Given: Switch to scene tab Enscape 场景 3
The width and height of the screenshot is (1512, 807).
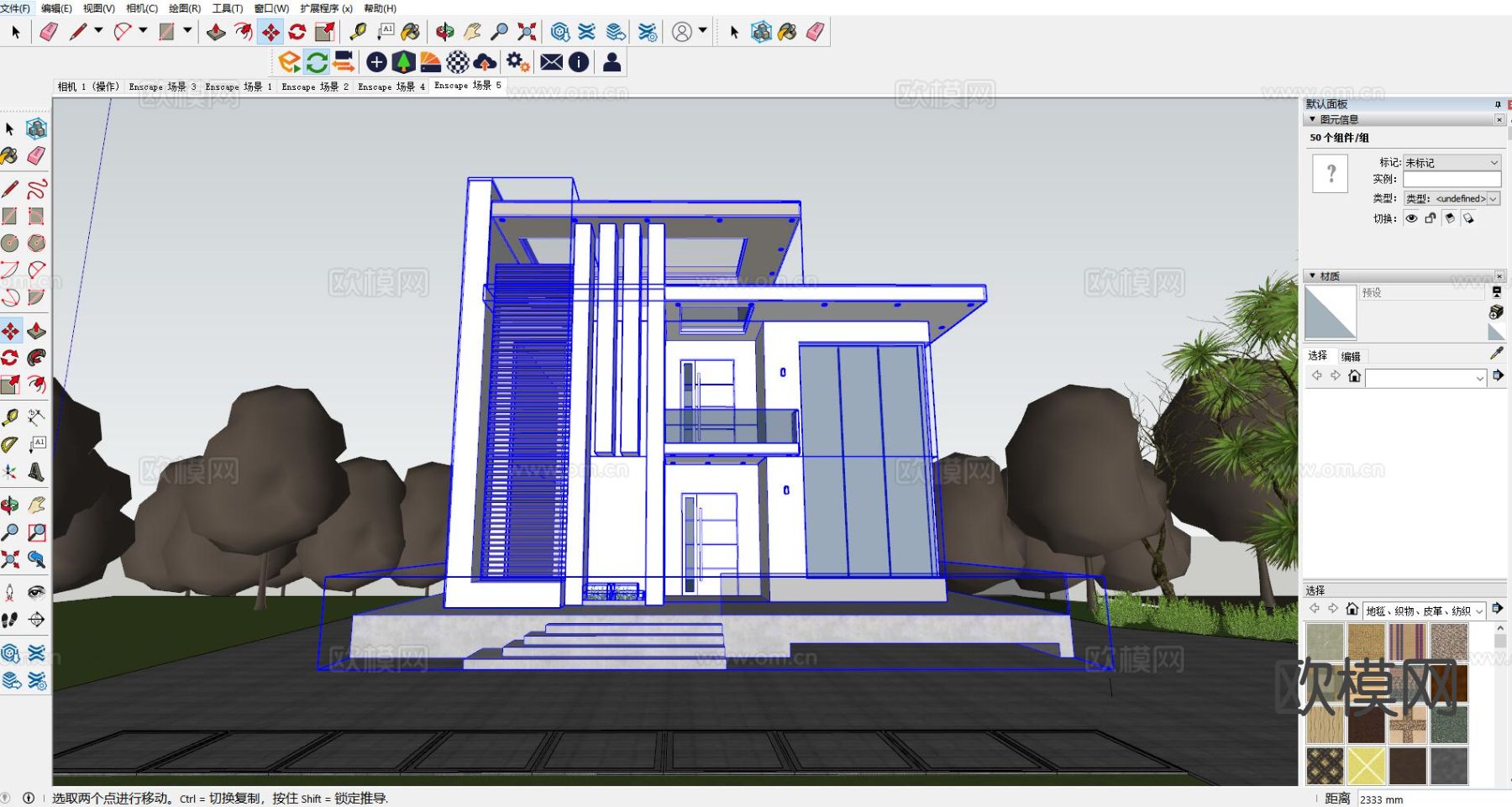Looking at the screenshot, I should click(162, 86).
